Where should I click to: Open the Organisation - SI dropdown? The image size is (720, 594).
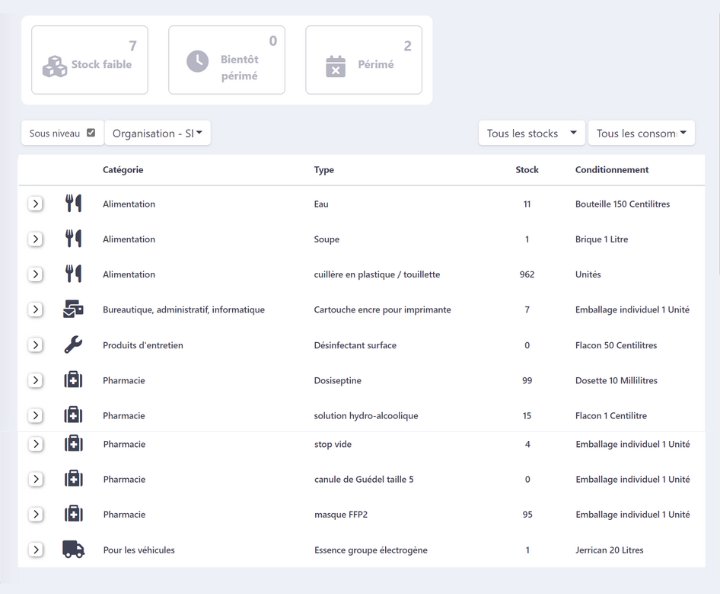[158, 133]
